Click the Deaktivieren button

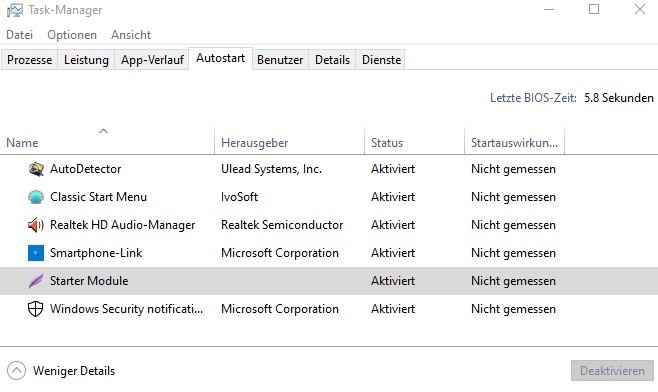[x=612, y=371]
